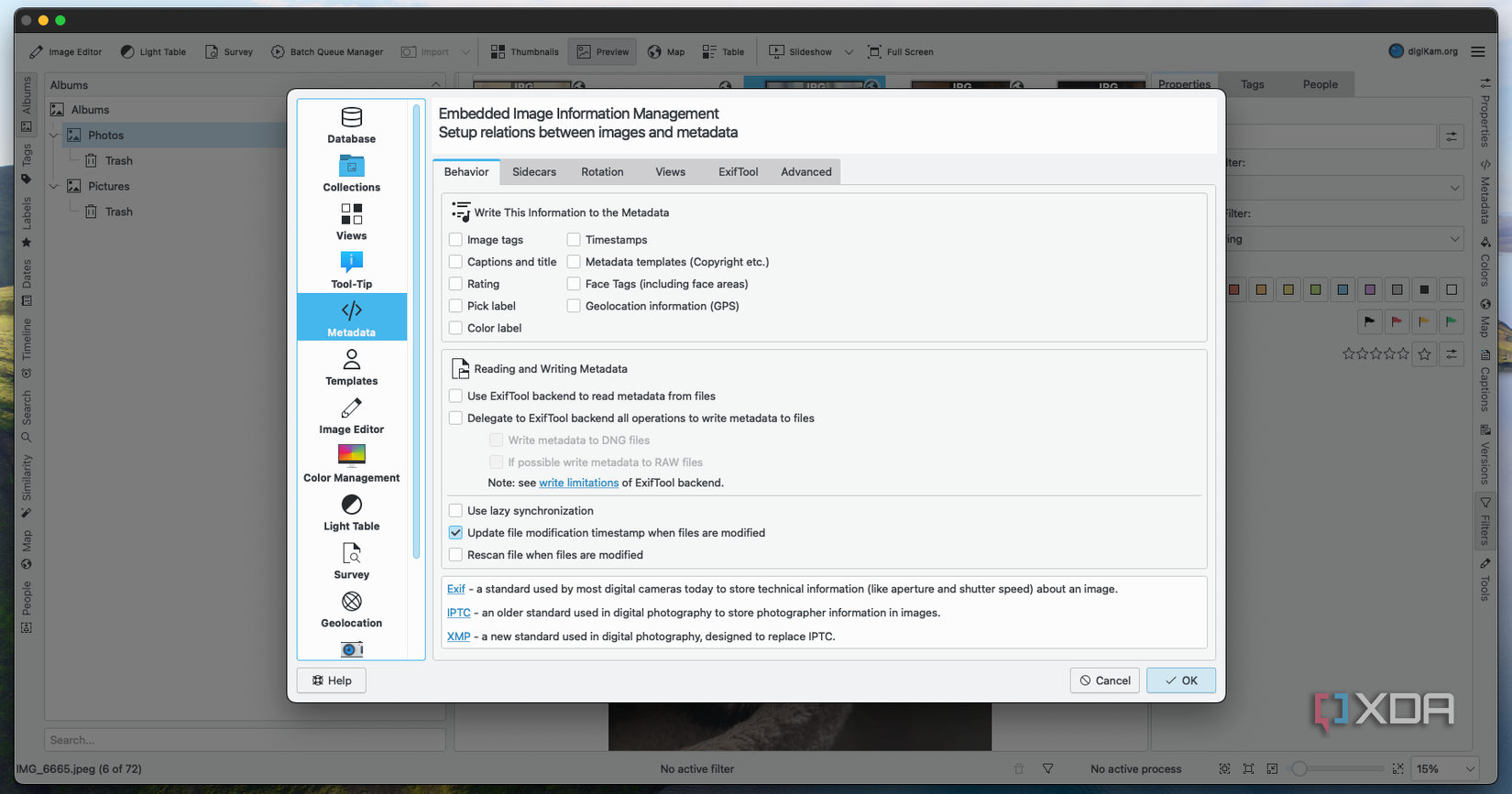Open the Image Editor settings page

352,415
